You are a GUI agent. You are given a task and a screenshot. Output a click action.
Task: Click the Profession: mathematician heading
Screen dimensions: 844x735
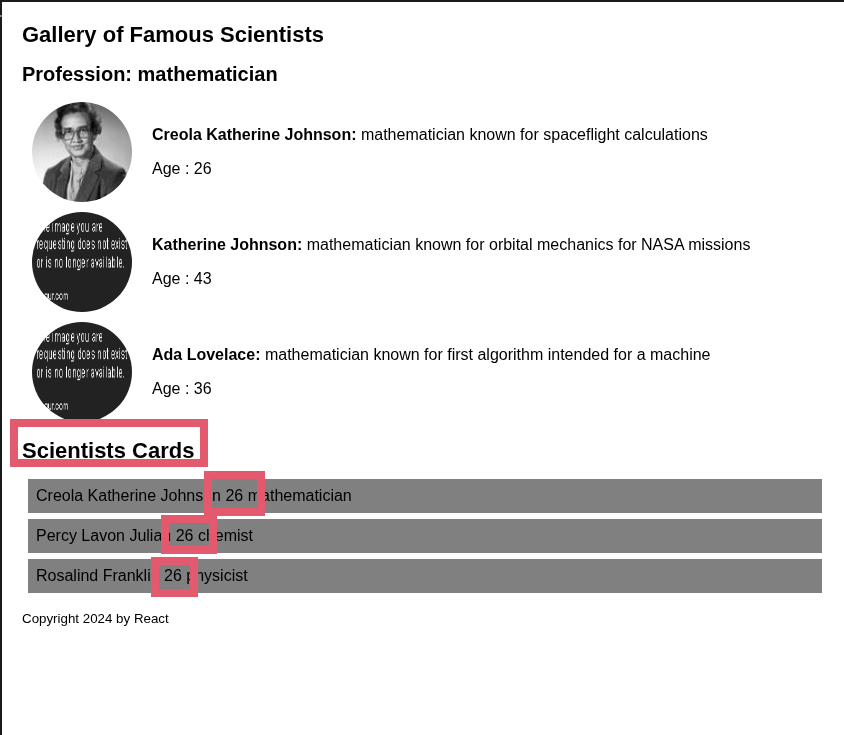150,74
